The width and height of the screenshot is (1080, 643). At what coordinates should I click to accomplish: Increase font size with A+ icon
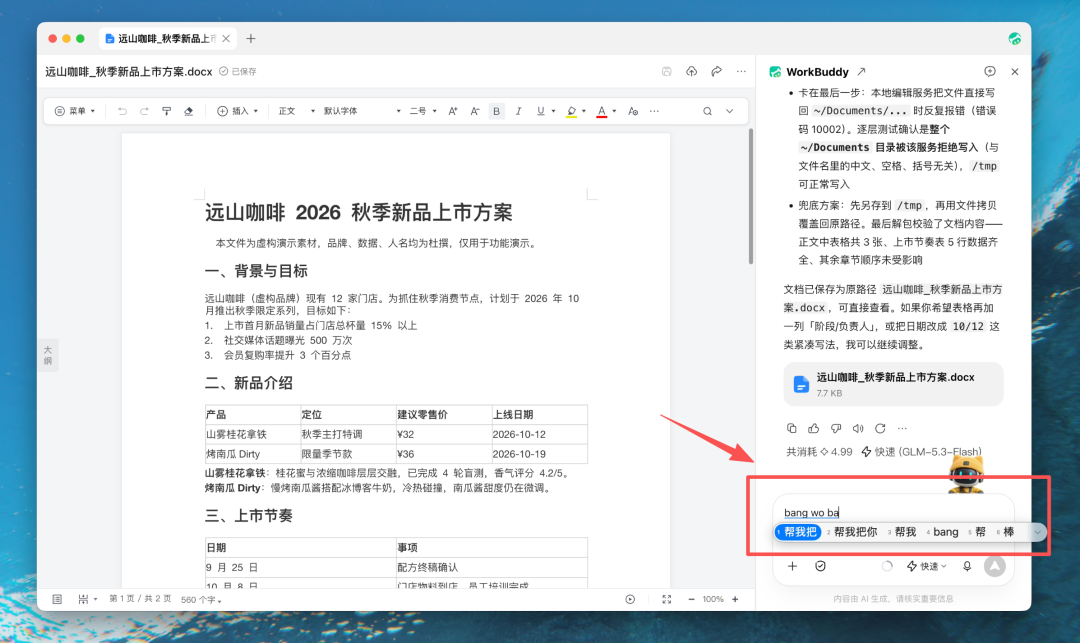[x=453, y=111]
